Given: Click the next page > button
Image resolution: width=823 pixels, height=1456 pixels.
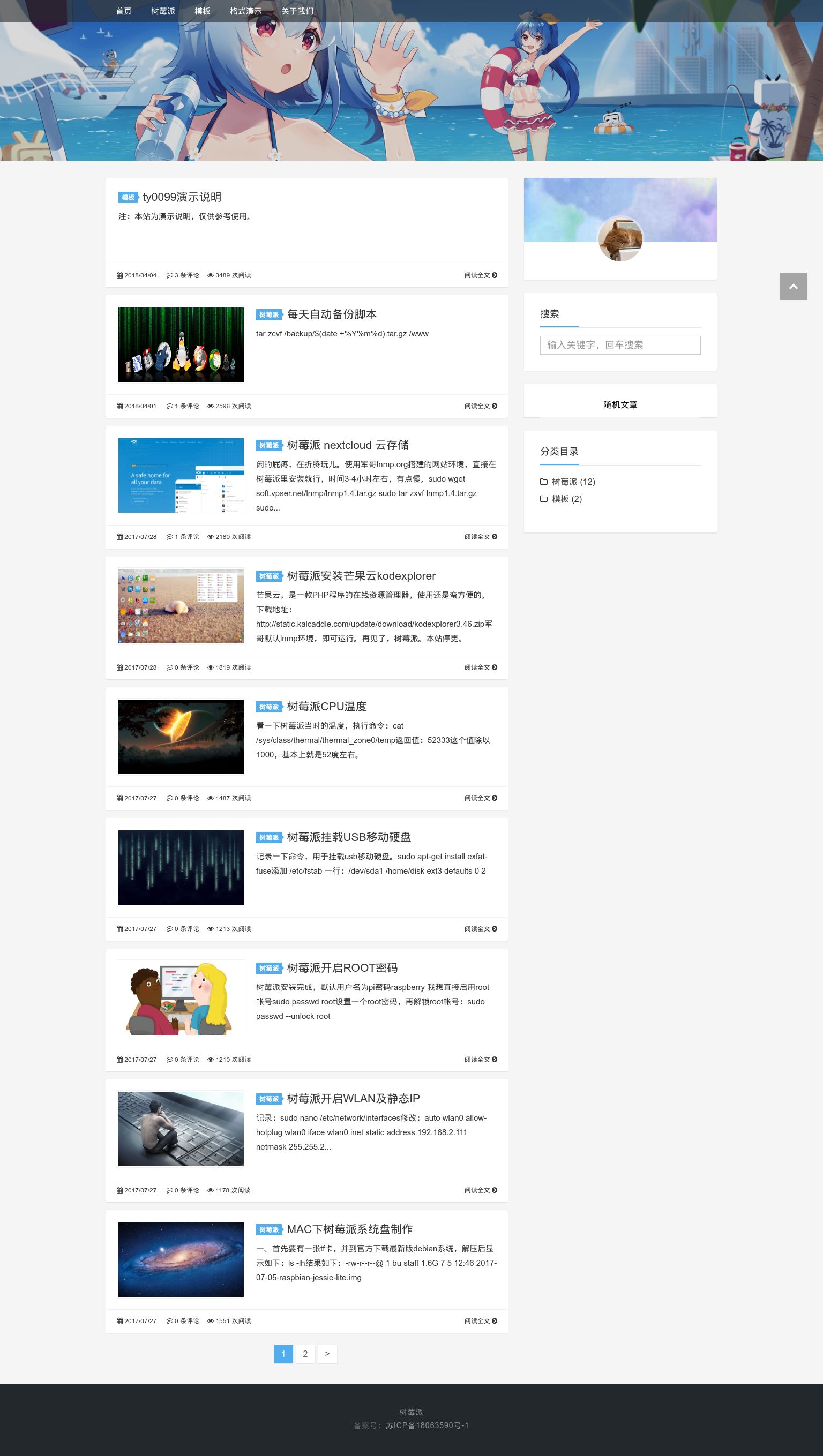Looking at the screenshot, I should pos(327,1354).
